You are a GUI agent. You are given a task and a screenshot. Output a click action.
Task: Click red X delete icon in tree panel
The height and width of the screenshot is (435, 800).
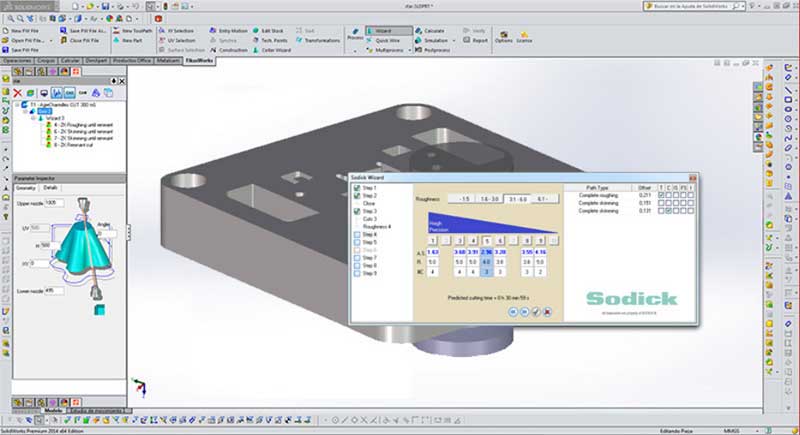point(18,93)
